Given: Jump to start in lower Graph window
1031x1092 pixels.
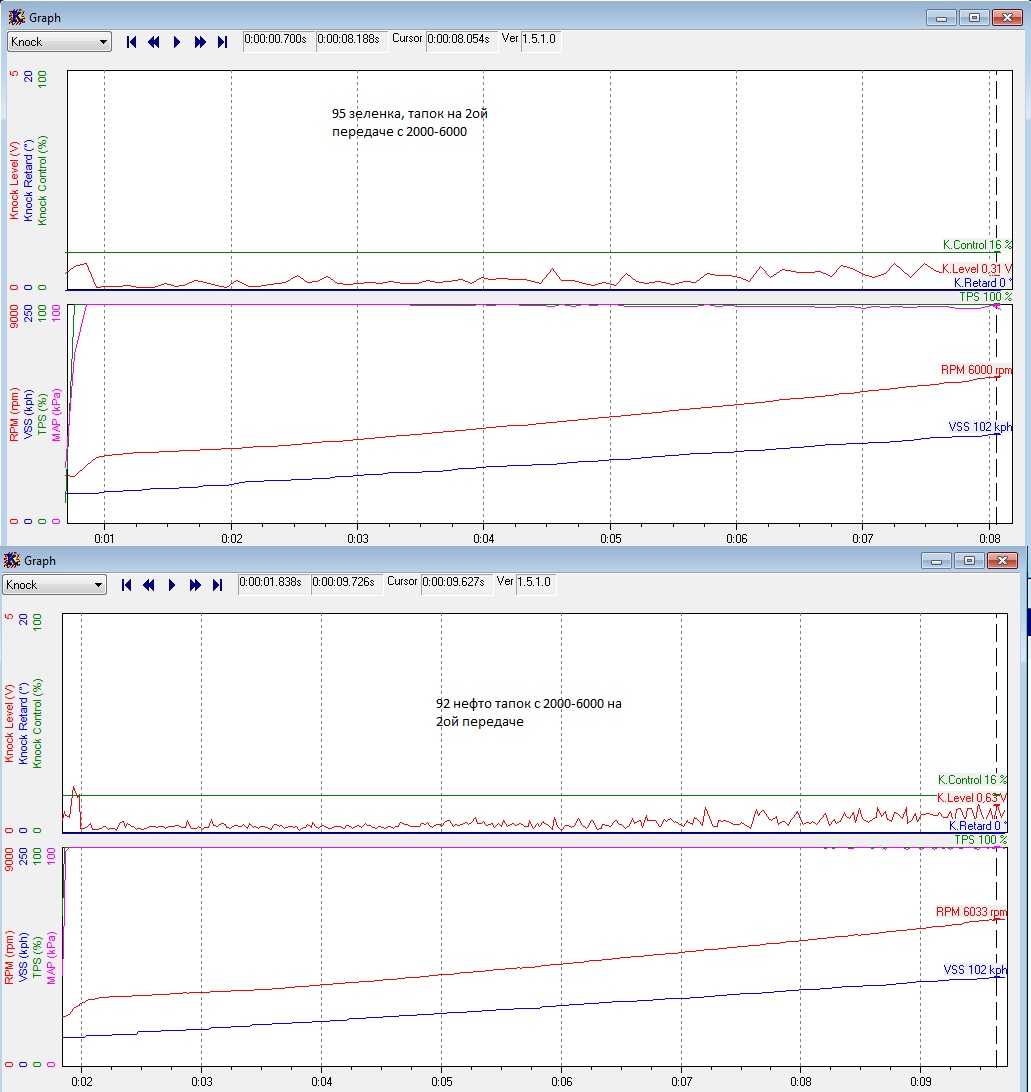Looking at the screenshot, I should click(x=127, y=585).
